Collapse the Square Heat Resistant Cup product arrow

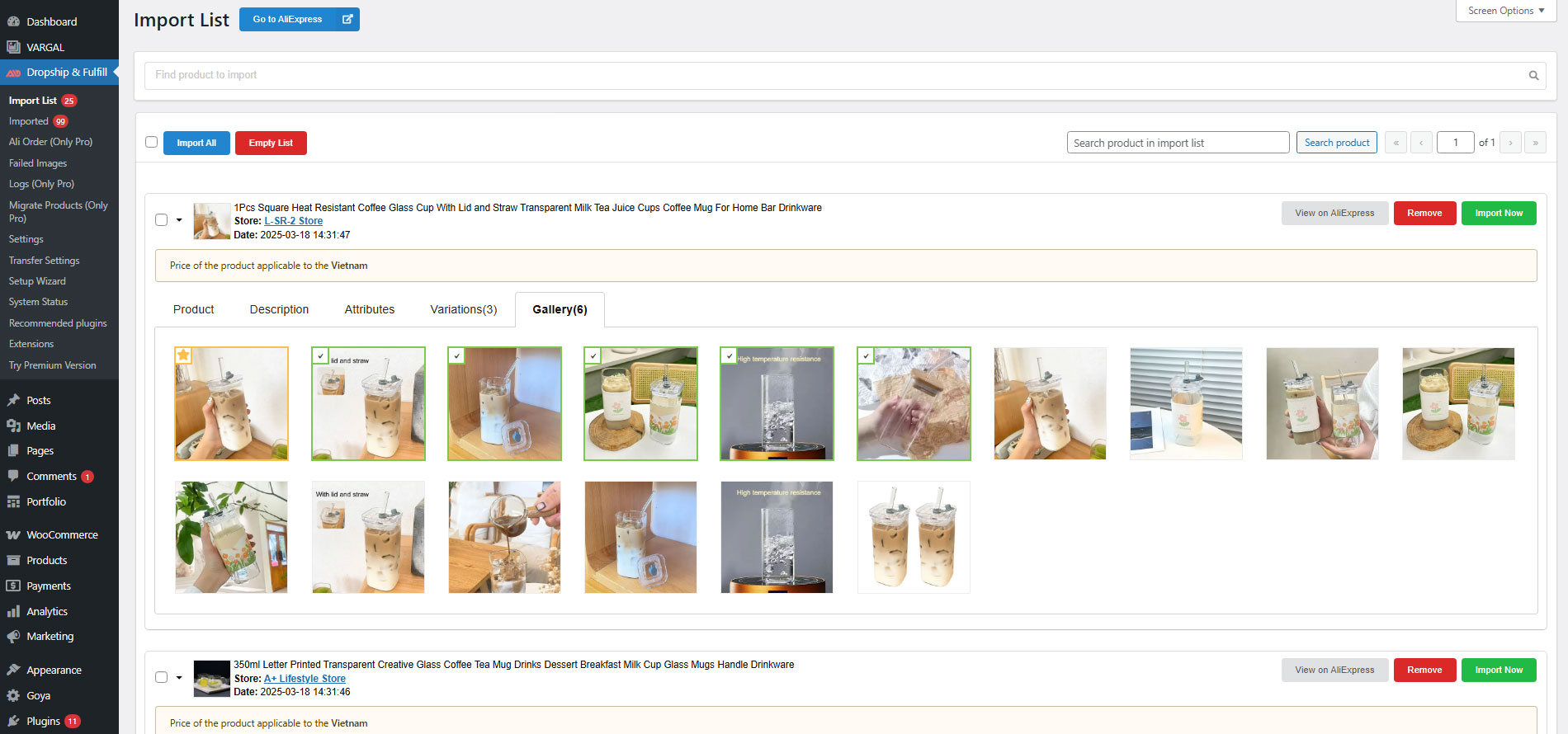[179, 220]
